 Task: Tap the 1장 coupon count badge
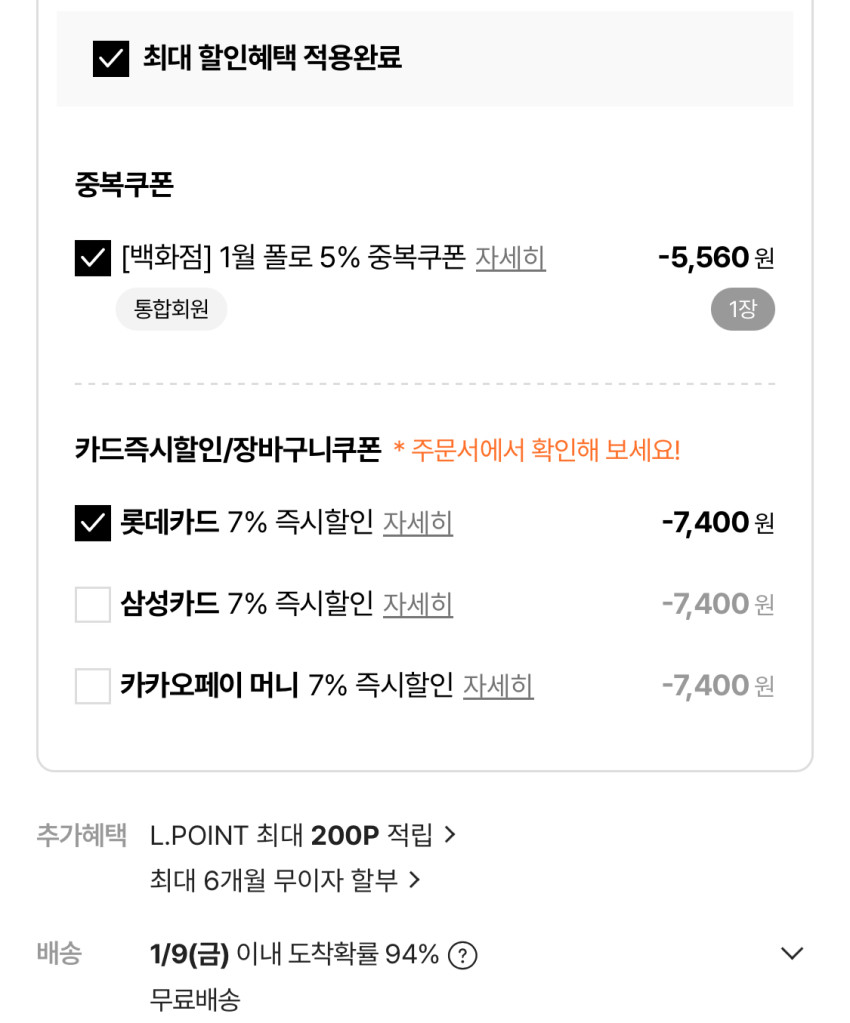[742, 309]
